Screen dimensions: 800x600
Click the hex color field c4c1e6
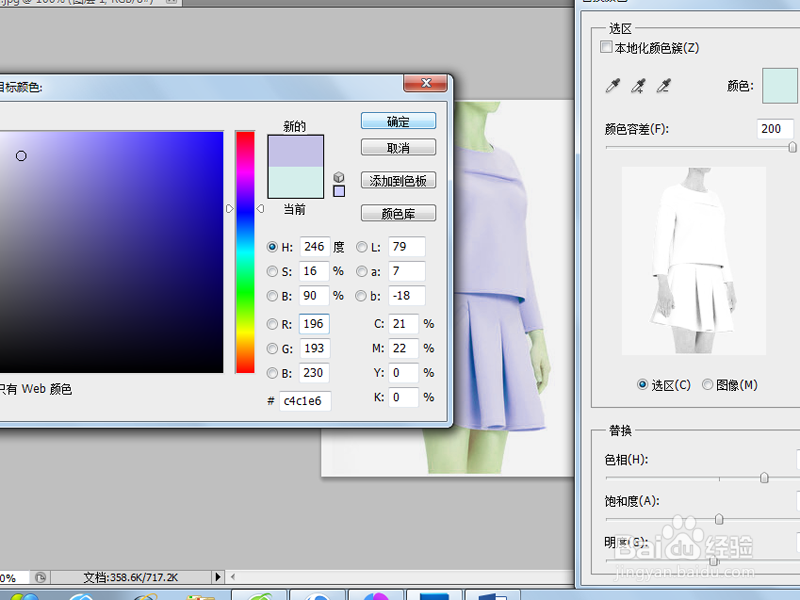click(x=305, y=401)
